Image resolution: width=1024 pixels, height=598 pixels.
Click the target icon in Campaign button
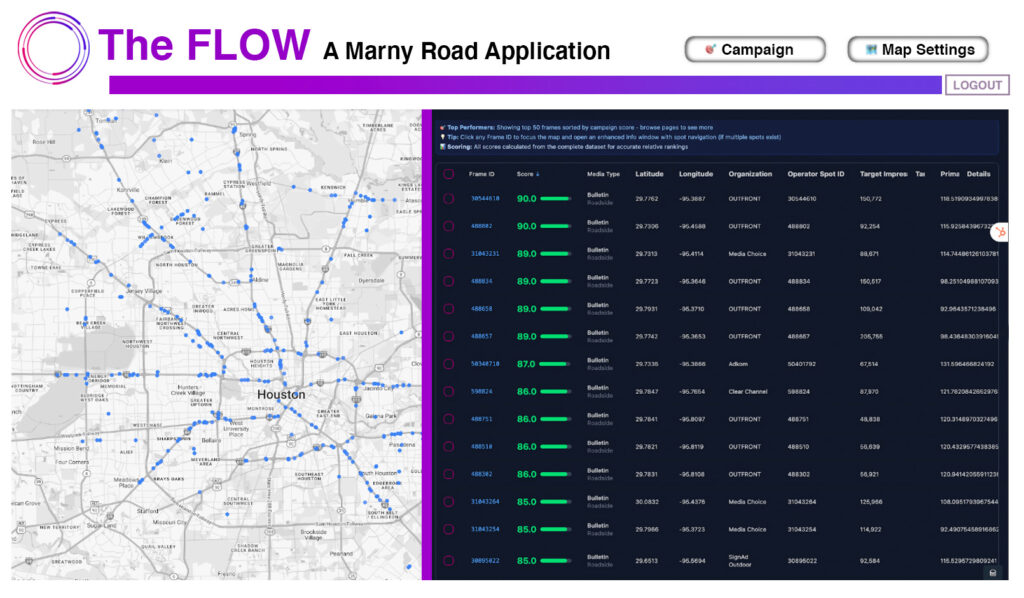pos(710,49)
